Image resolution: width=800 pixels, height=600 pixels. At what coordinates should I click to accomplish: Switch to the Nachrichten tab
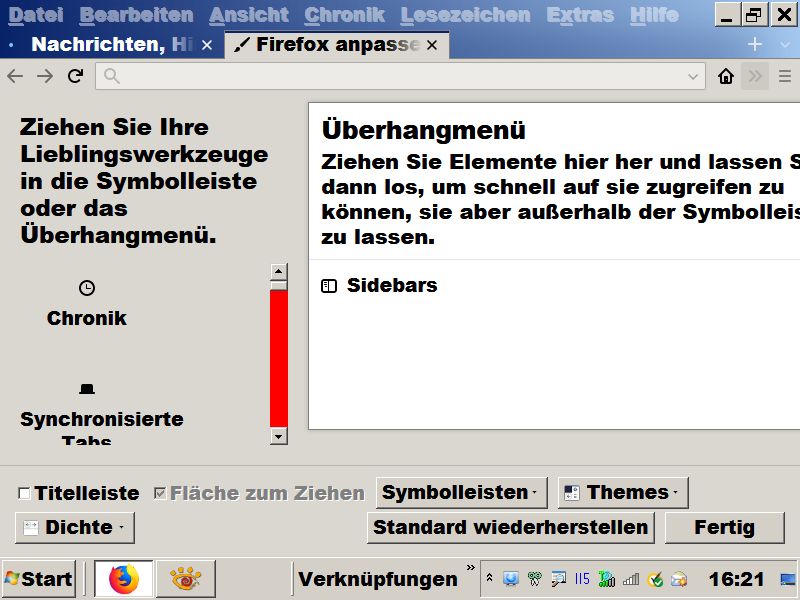tap(112, 45)
